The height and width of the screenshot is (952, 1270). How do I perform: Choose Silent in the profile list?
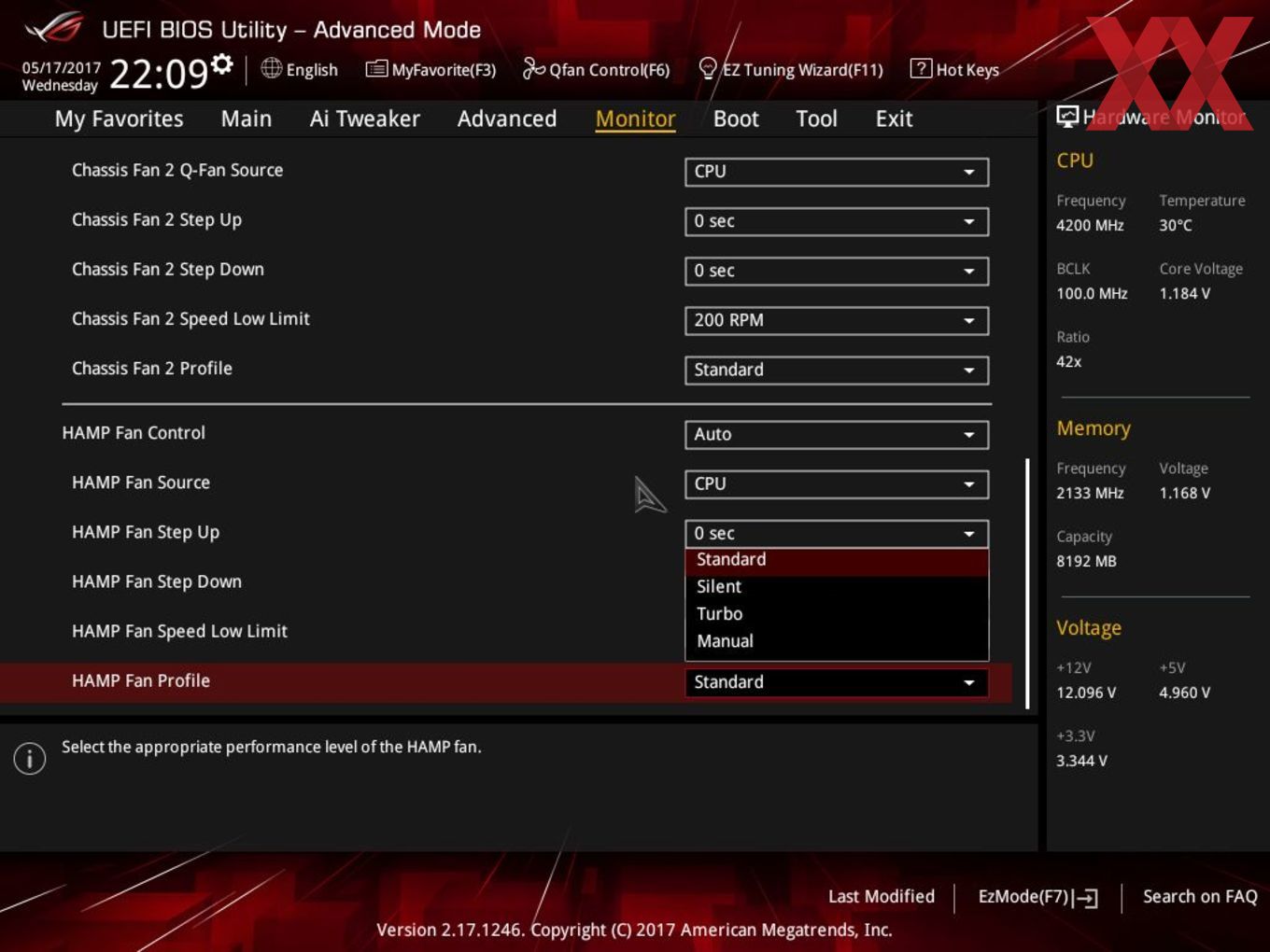coord(837,587)
